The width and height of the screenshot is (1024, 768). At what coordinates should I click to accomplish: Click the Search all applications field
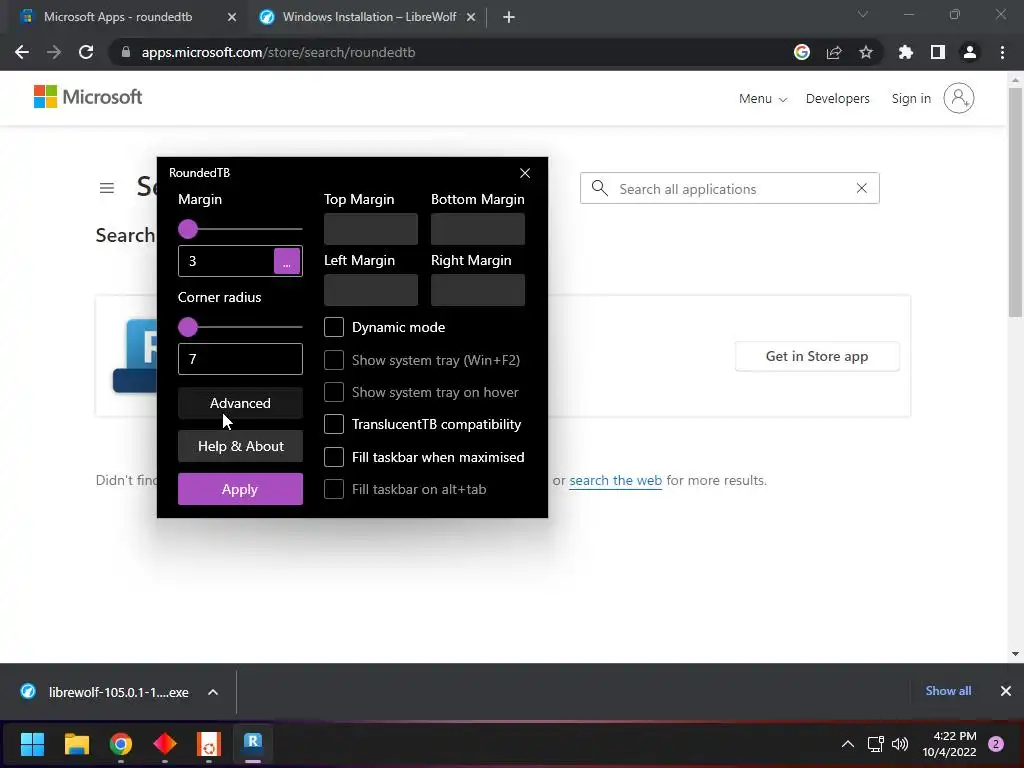tap(731, 189)
